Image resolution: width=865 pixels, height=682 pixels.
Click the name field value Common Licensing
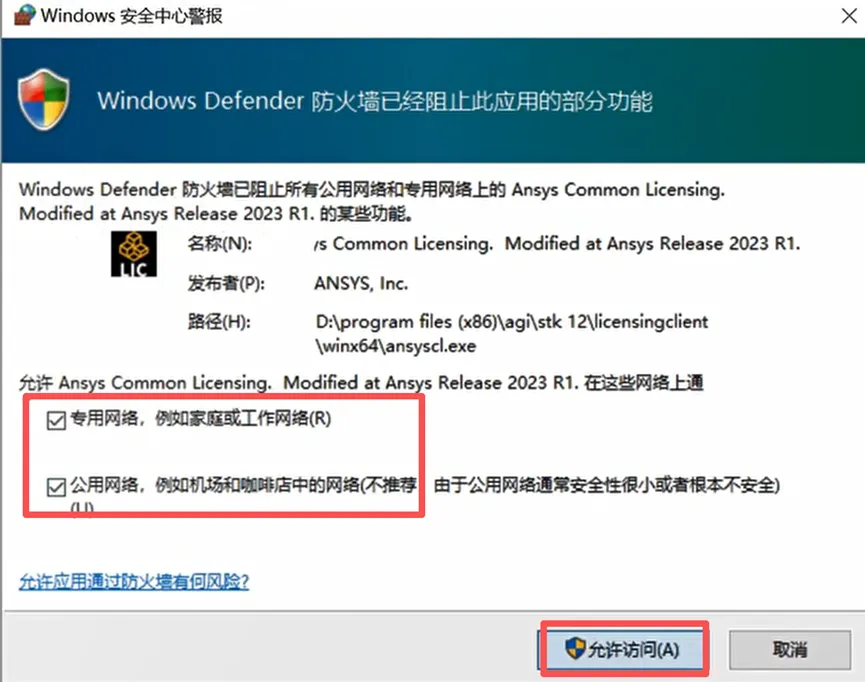click(557, 243)
